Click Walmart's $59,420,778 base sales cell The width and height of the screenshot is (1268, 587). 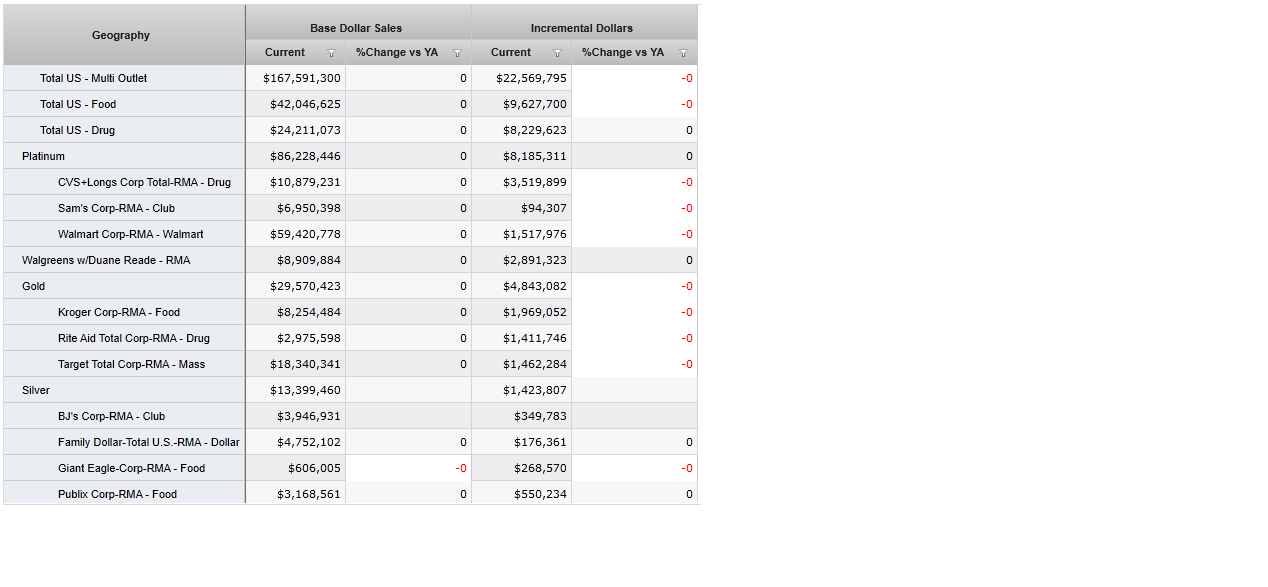(305, 234)
